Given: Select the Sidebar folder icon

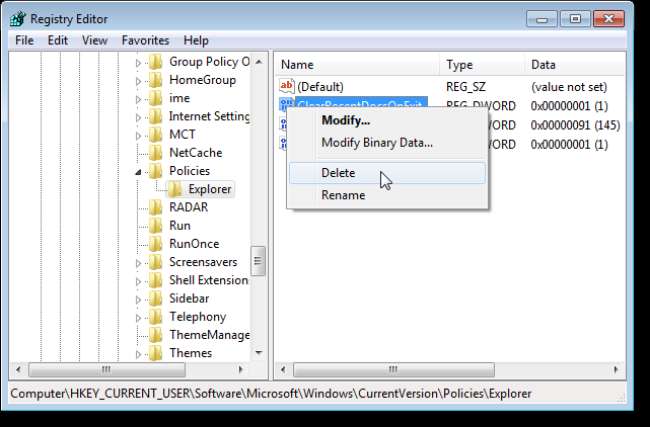Looking at the screenshot, I should 156,298.
